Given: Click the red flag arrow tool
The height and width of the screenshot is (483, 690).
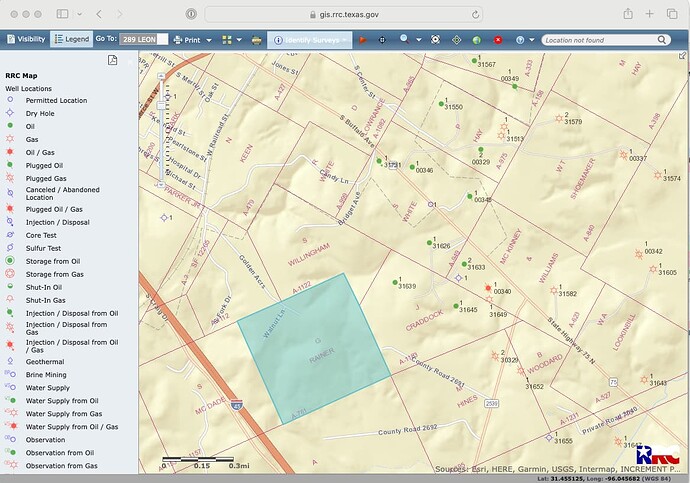Looking at the screenshot, I should 363,40.
